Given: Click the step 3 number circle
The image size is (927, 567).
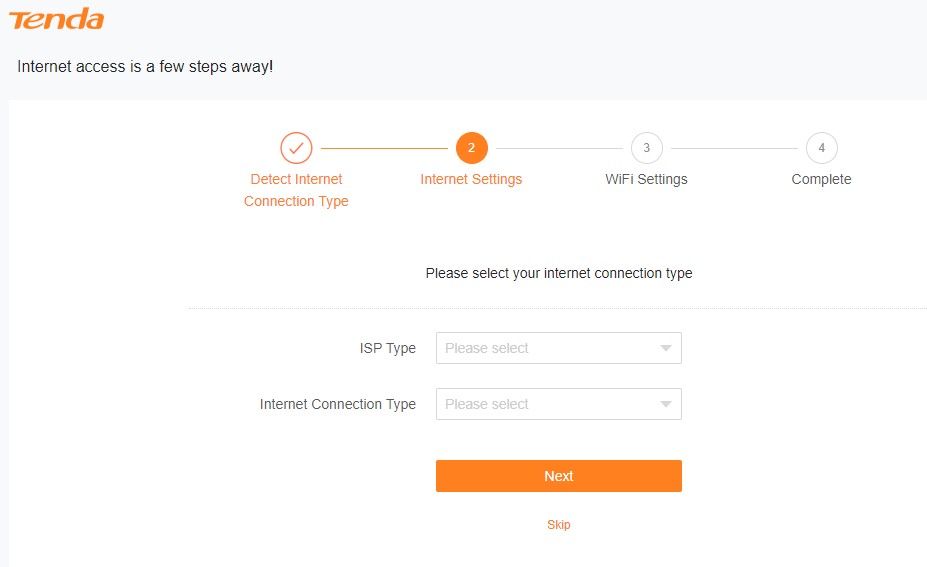Looking at the screenshot, I should click(646, 148).
